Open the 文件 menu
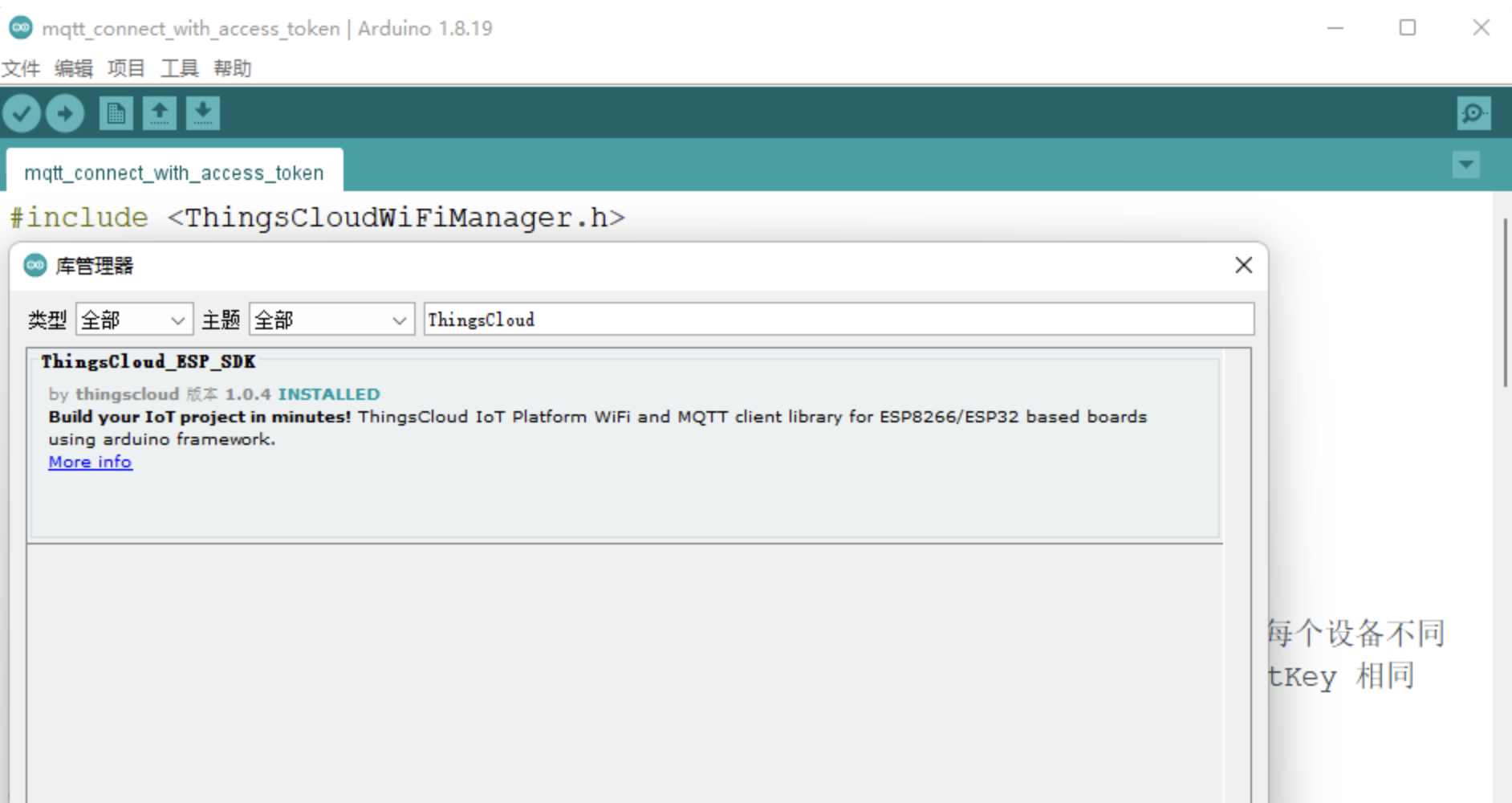 click(22, 68)
